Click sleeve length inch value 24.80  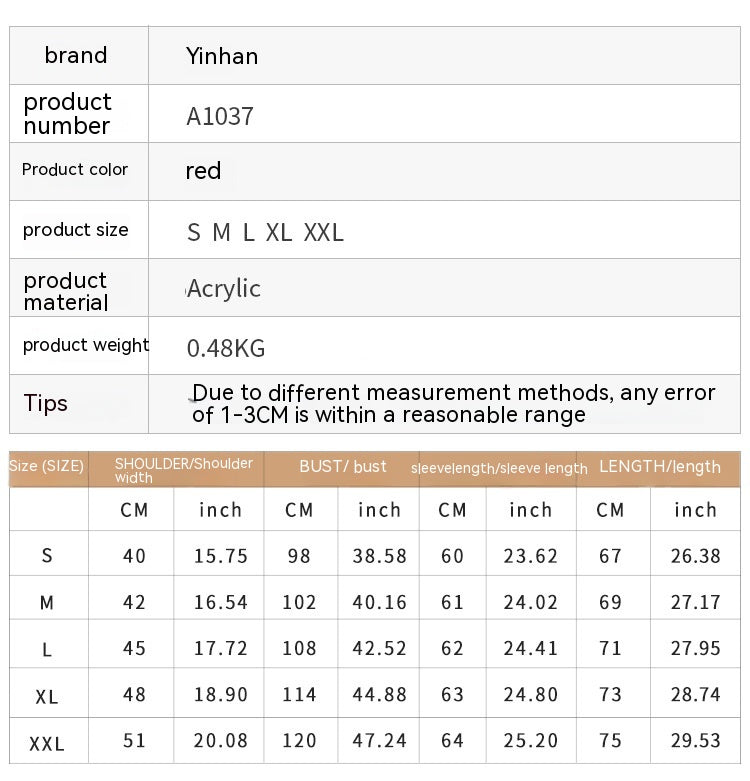point(531,694)
